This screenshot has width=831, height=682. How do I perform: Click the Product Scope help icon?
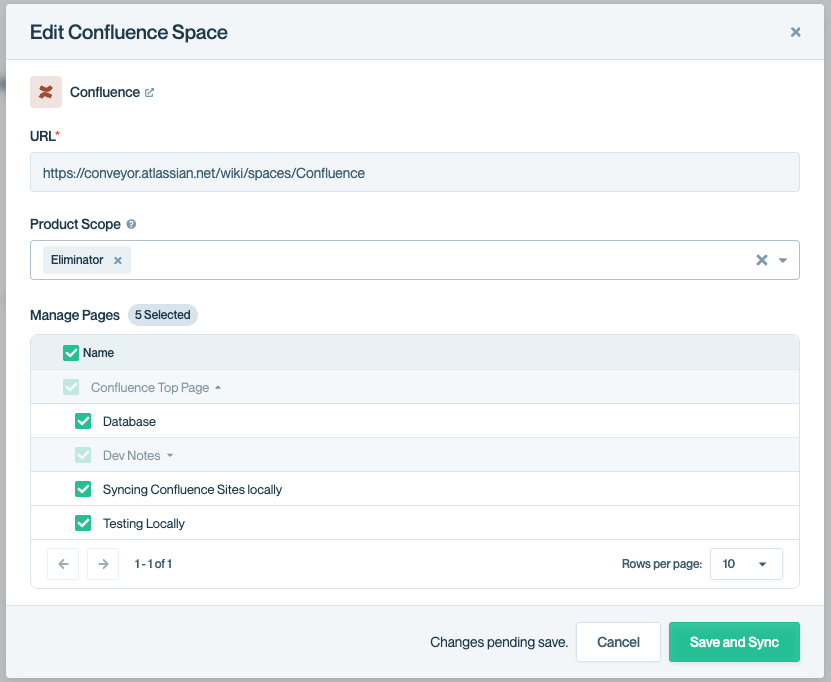click(131, 225)
